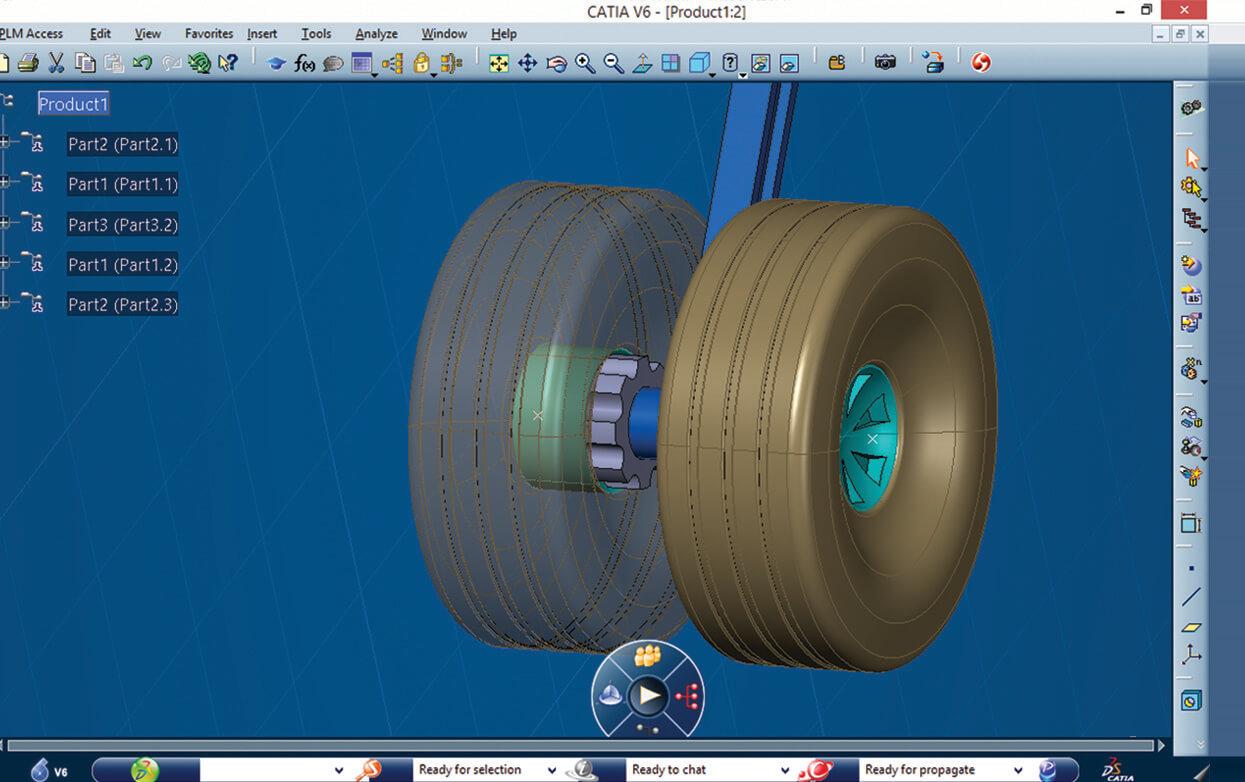Select Part2 (Part2.1) in tree
This screenshot has width=1245, height=782.
point(123,144)
